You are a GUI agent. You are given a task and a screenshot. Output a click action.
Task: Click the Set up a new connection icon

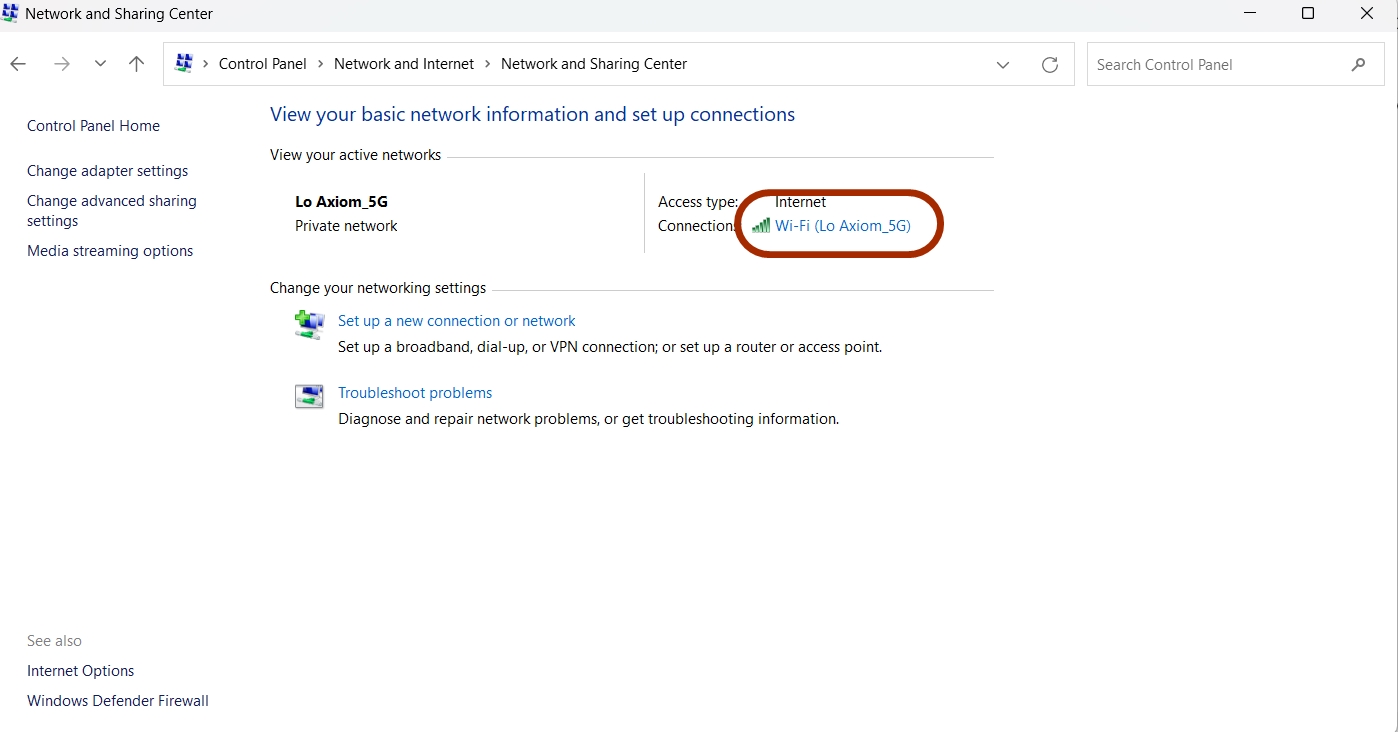click(309, 324)
